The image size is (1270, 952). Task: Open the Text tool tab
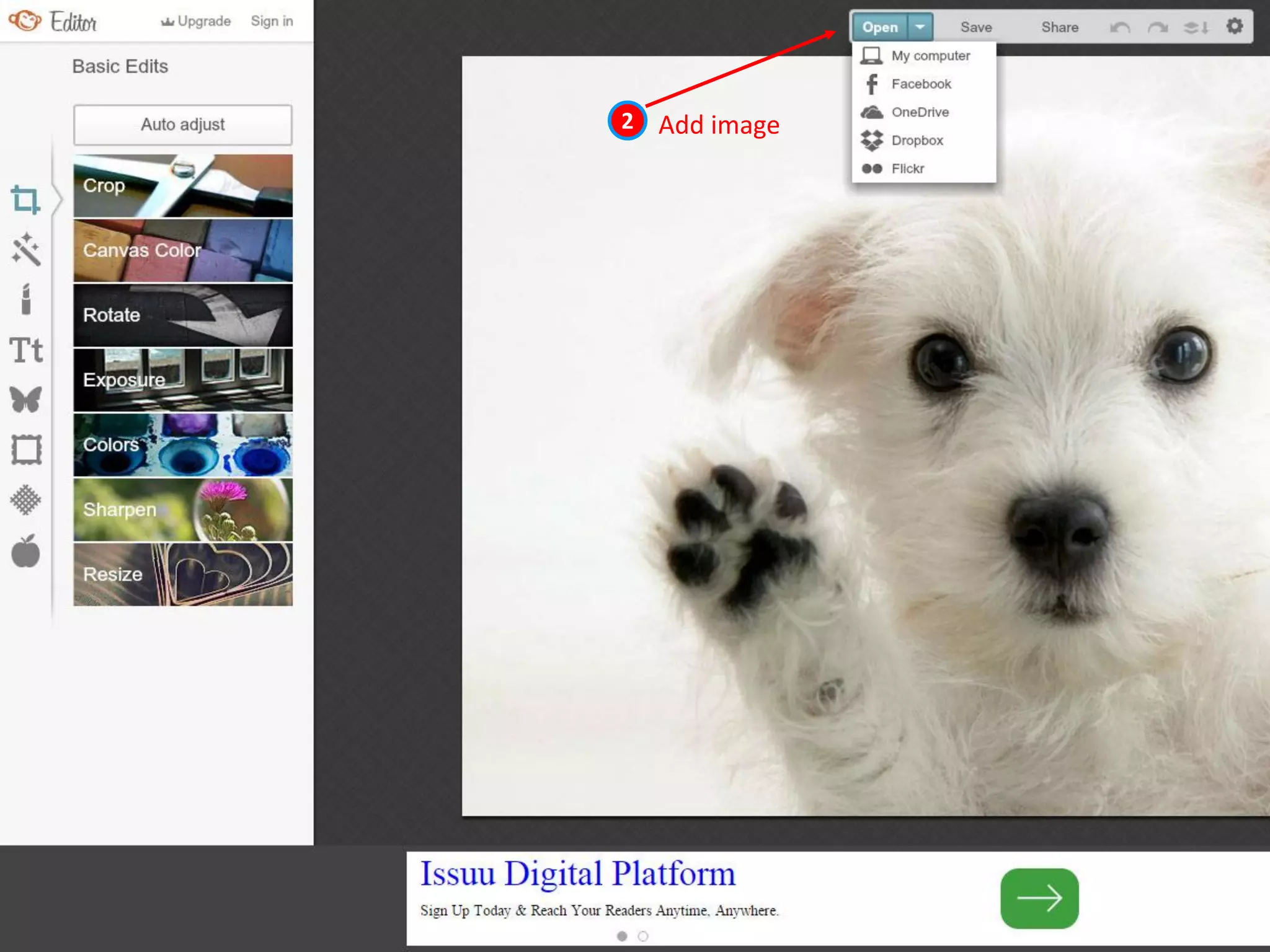click(25, 350)
